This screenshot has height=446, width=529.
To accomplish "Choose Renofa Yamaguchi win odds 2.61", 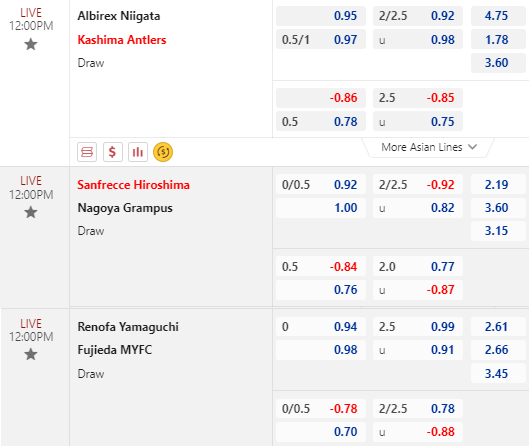I will tap(498, 327).
